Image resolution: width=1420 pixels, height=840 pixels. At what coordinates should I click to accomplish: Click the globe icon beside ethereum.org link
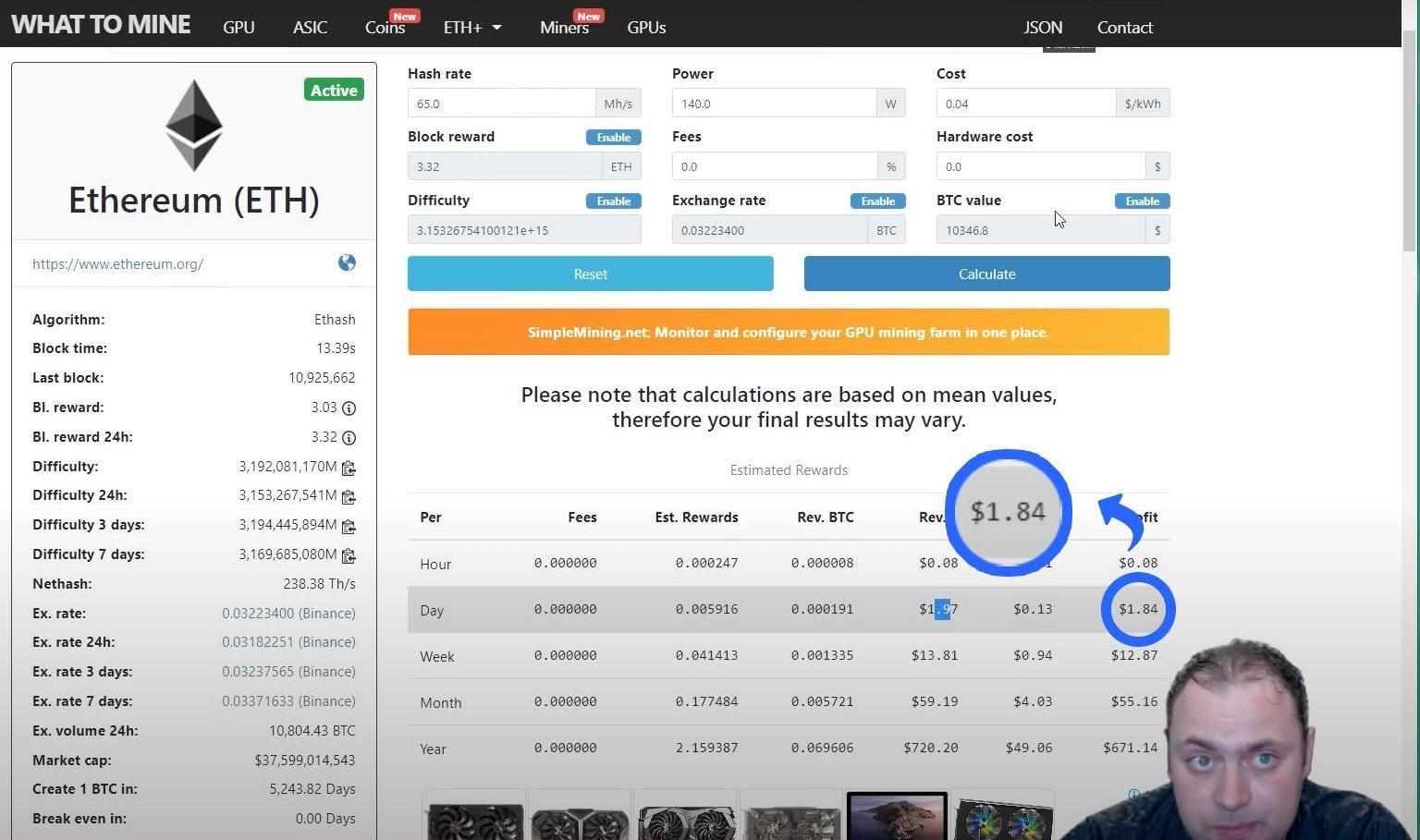[347, 263]
